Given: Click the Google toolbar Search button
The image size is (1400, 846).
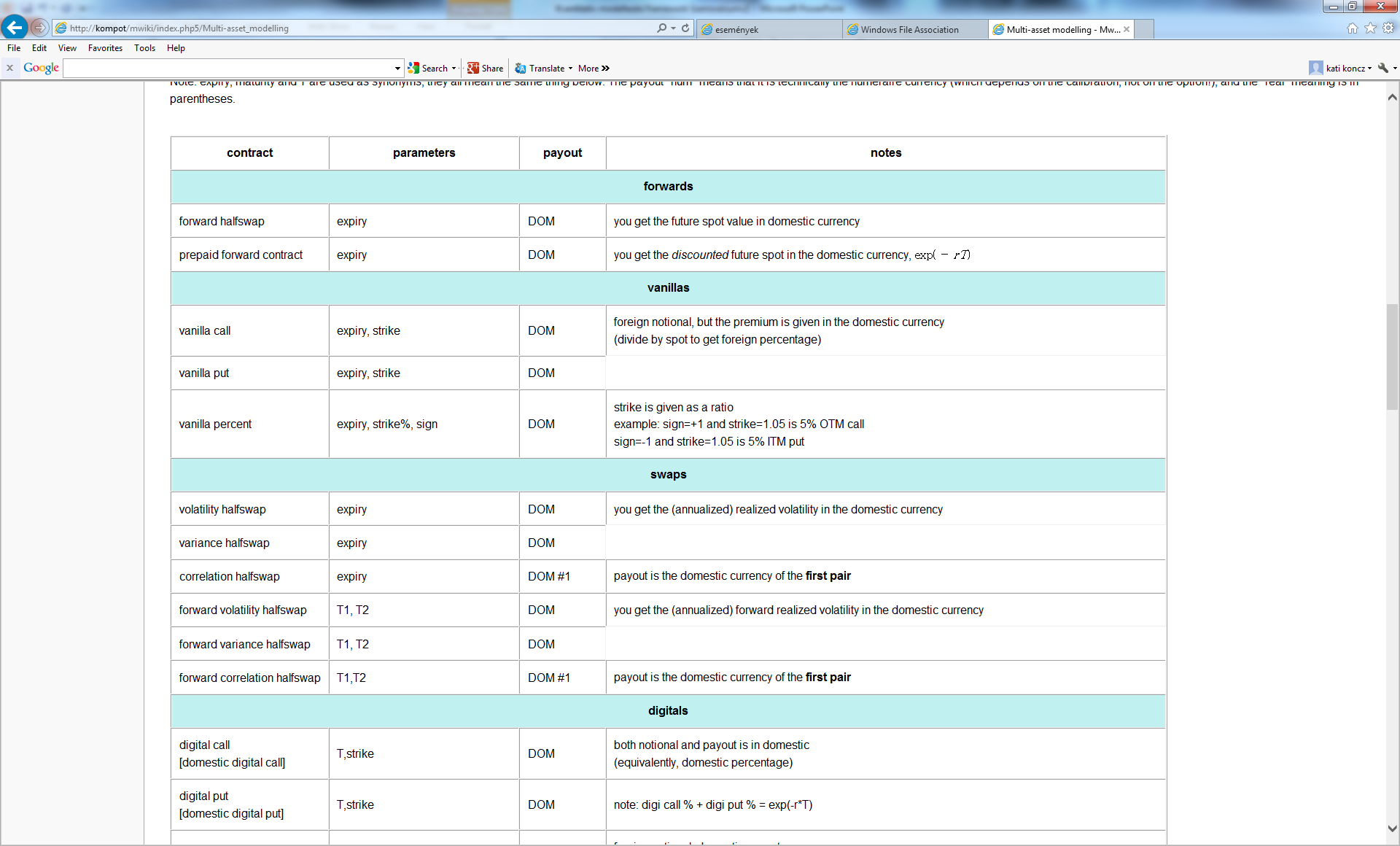Looking at the screenshot, I should 428,68.
